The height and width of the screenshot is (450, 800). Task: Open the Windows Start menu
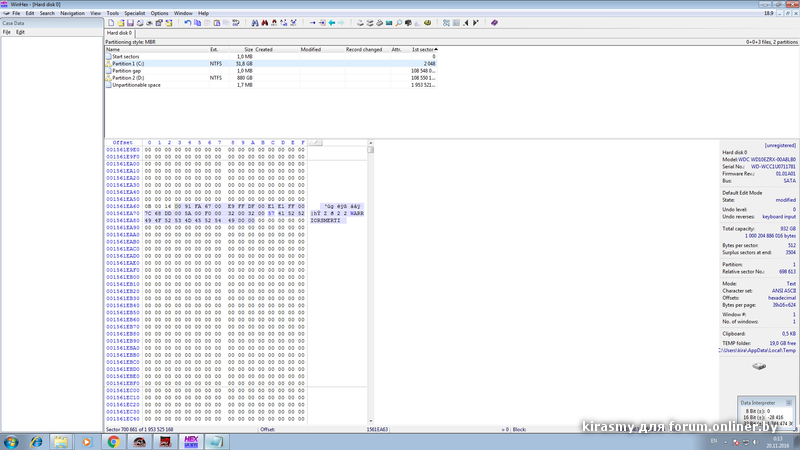[x=11, y=441]
